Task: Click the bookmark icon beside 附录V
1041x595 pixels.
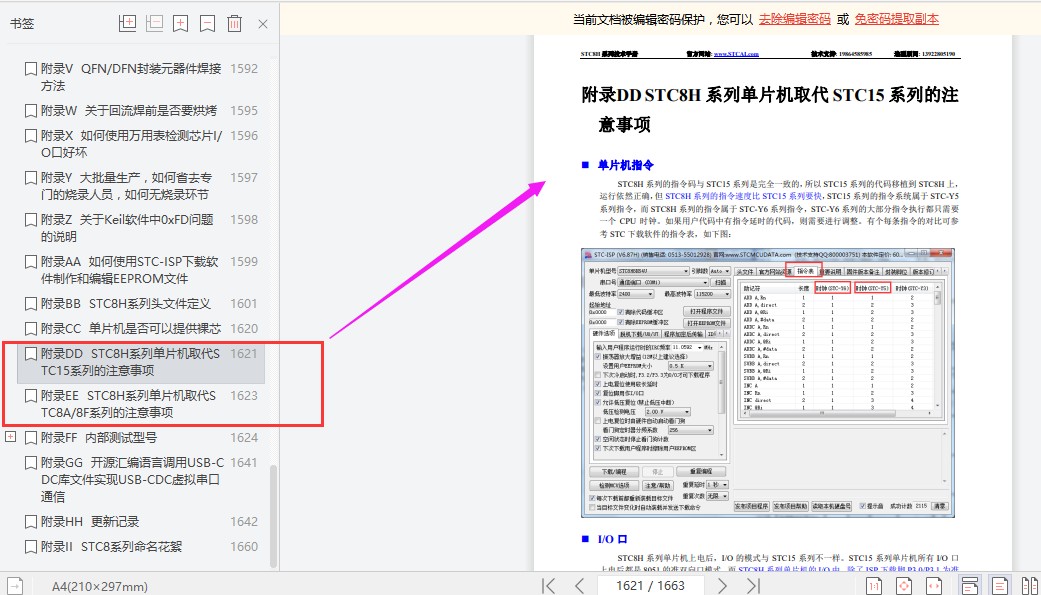Action: click(31, 69)
